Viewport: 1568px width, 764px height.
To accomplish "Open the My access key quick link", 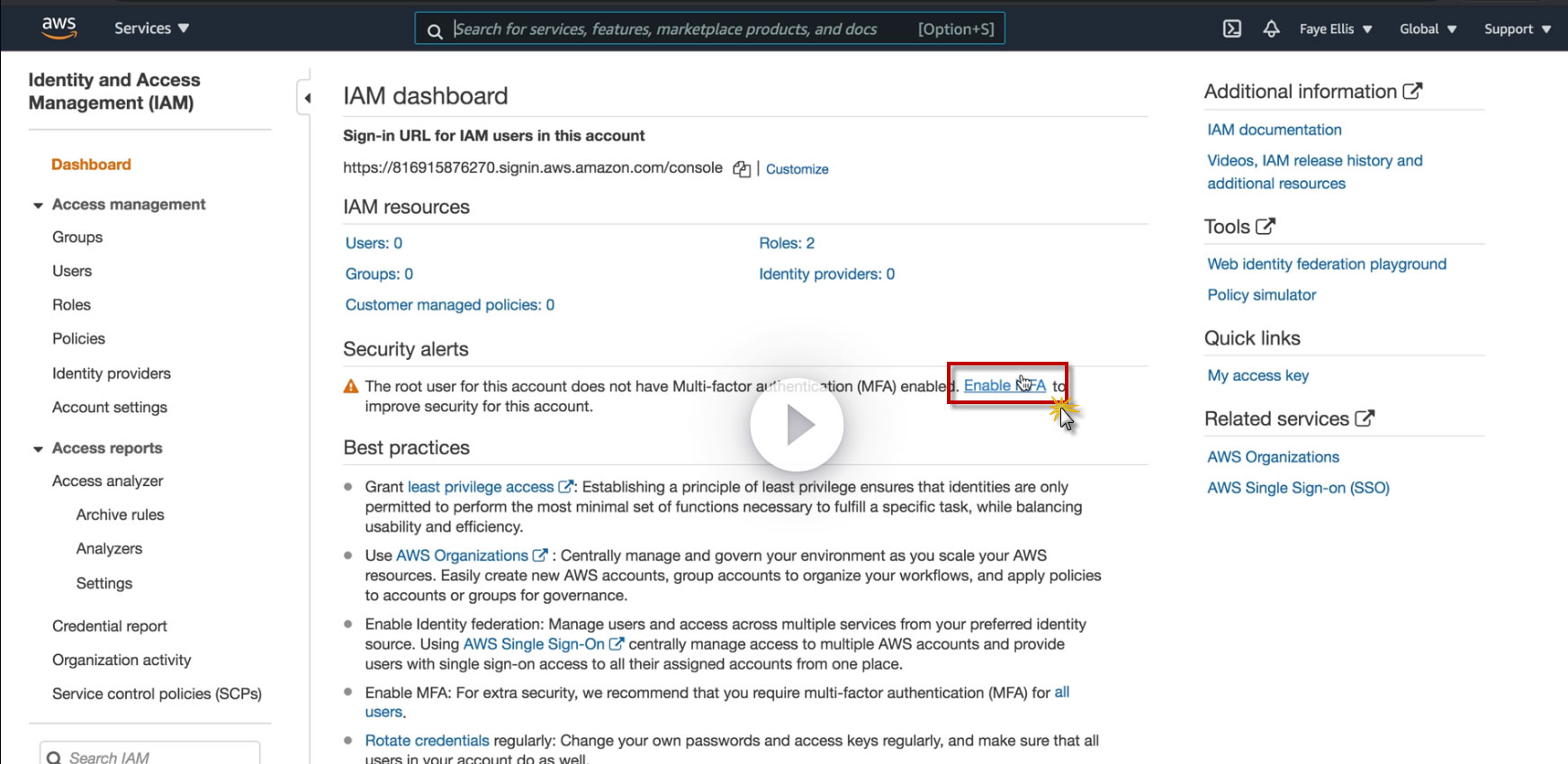I will [x=1258, y=375].
